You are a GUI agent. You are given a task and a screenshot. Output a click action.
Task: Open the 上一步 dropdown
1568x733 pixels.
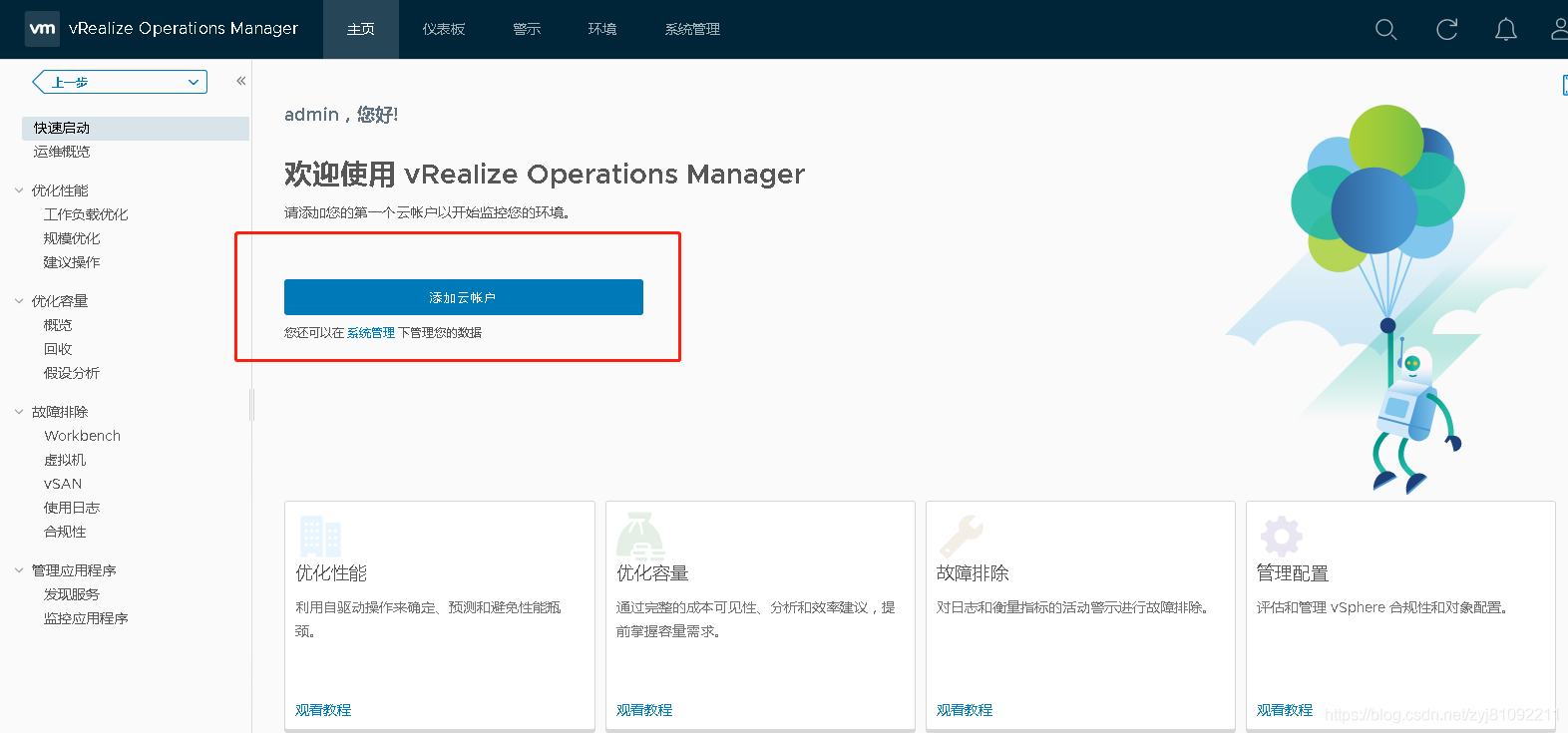coord(120,82)
